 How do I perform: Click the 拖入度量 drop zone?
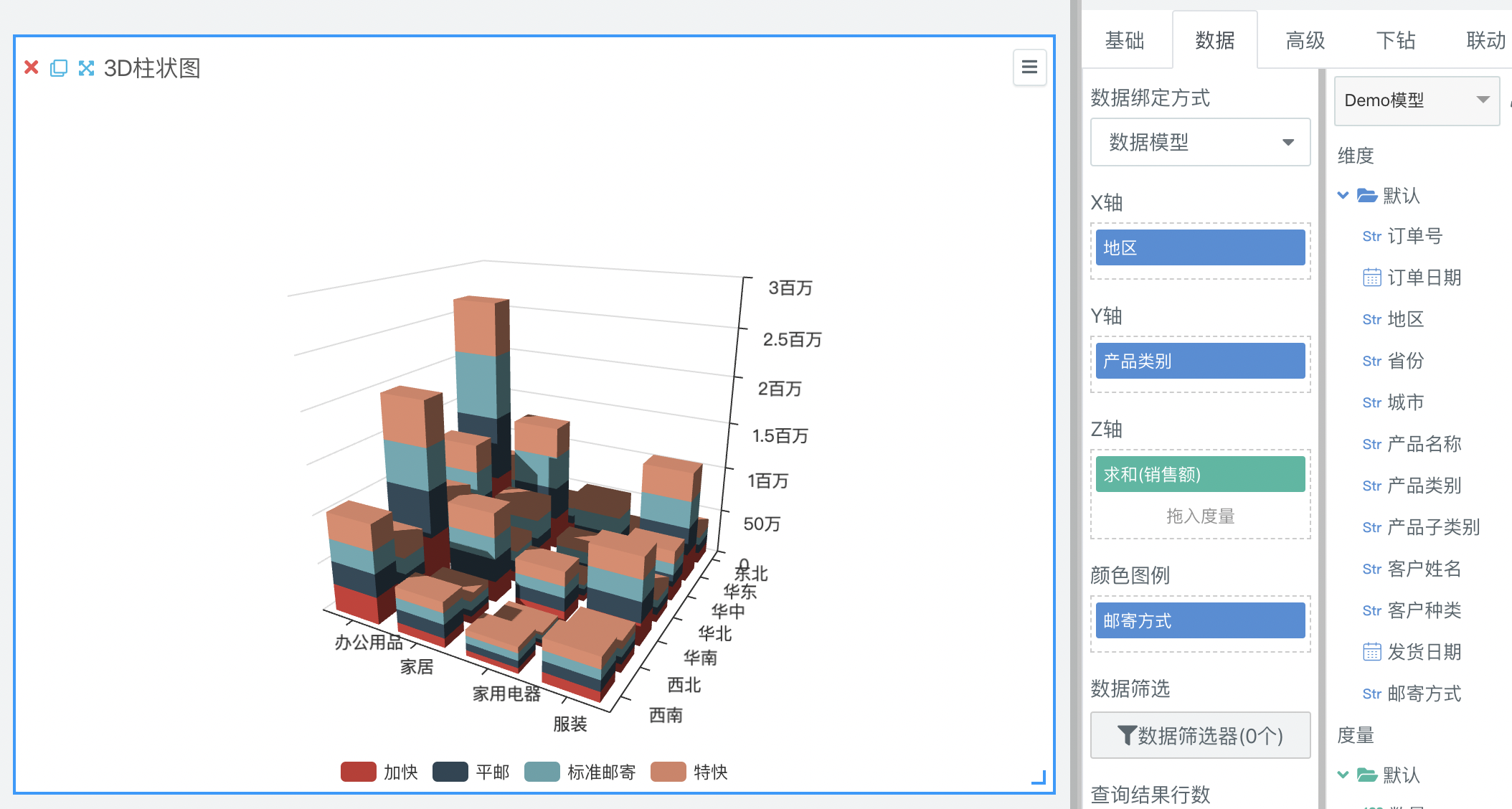[x=1200, y=516]
